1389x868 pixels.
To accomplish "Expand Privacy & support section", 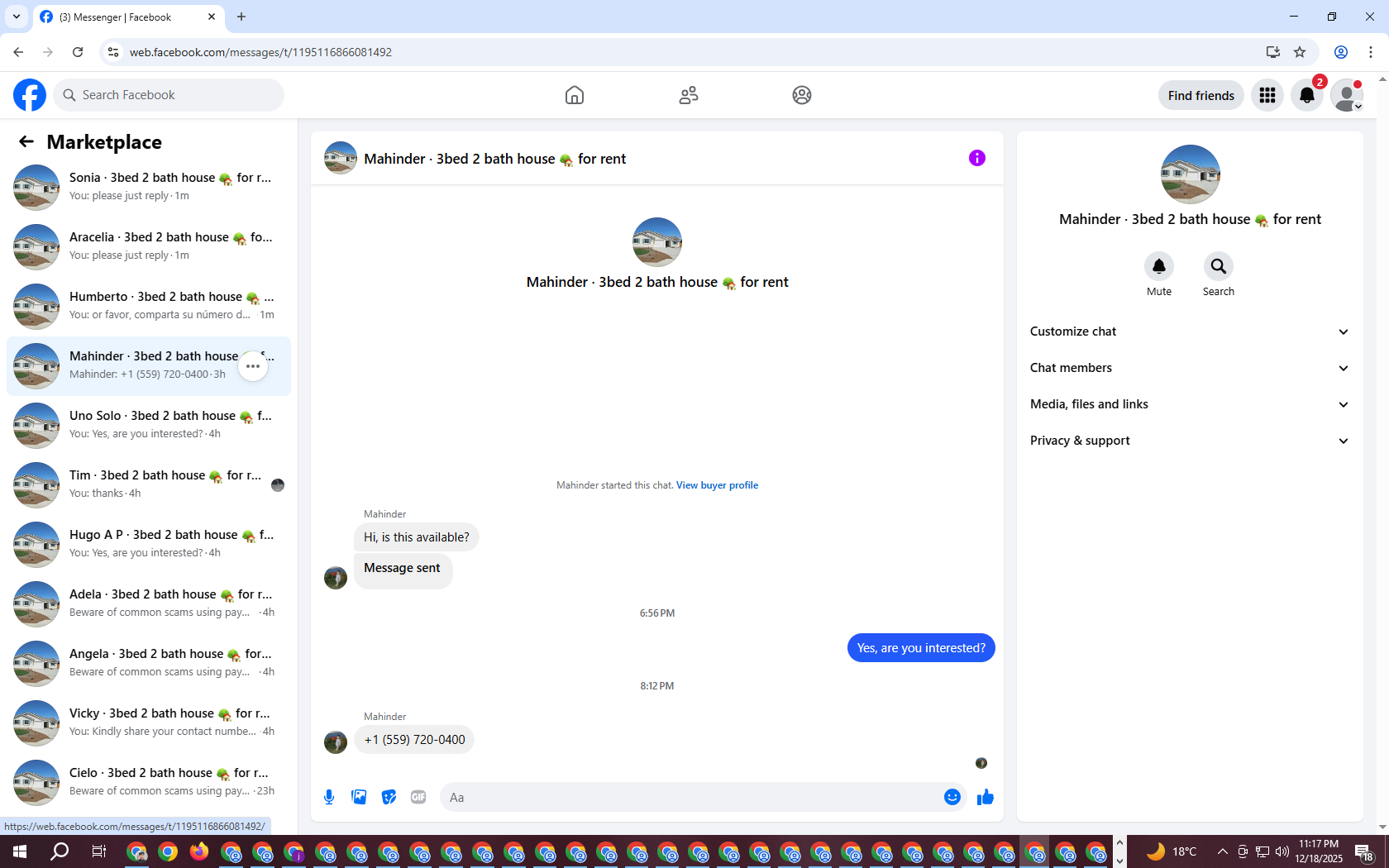I will click(x=1190, y=441).
